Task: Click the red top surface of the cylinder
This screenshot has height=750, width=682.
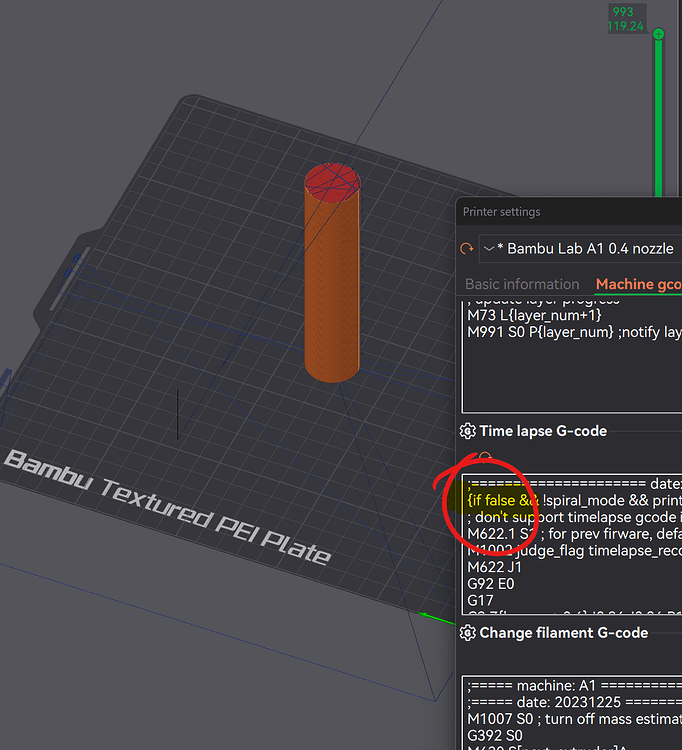Action: pyautogui.click(x=332, y=182)
